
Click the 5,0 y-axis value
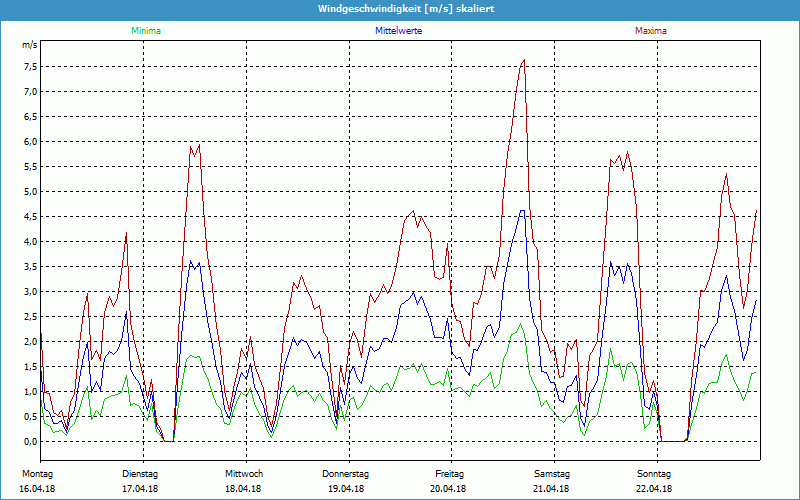[x=30, y=192]
